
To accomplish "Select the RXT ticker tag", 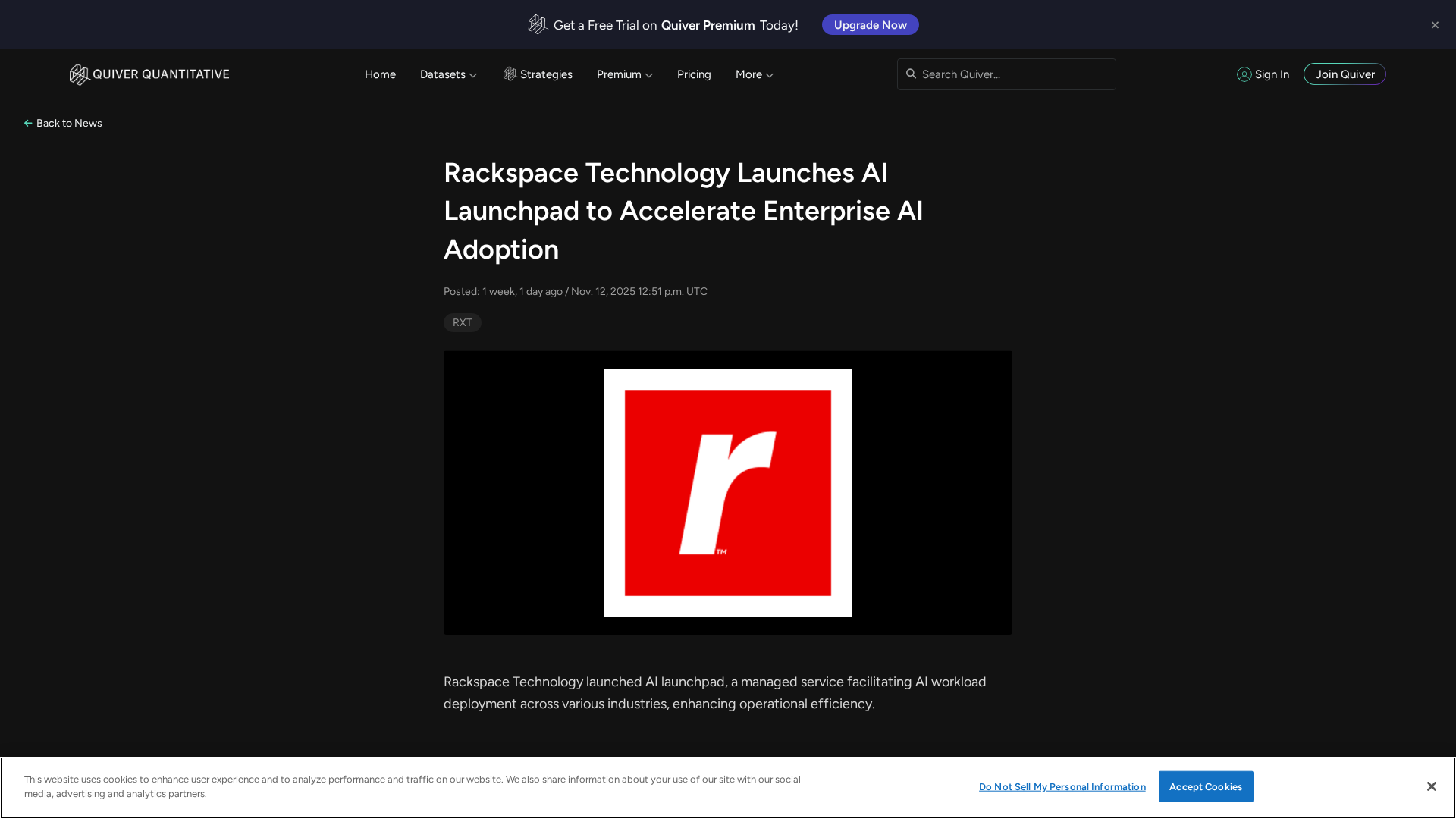I will click(x=462, y=322).
